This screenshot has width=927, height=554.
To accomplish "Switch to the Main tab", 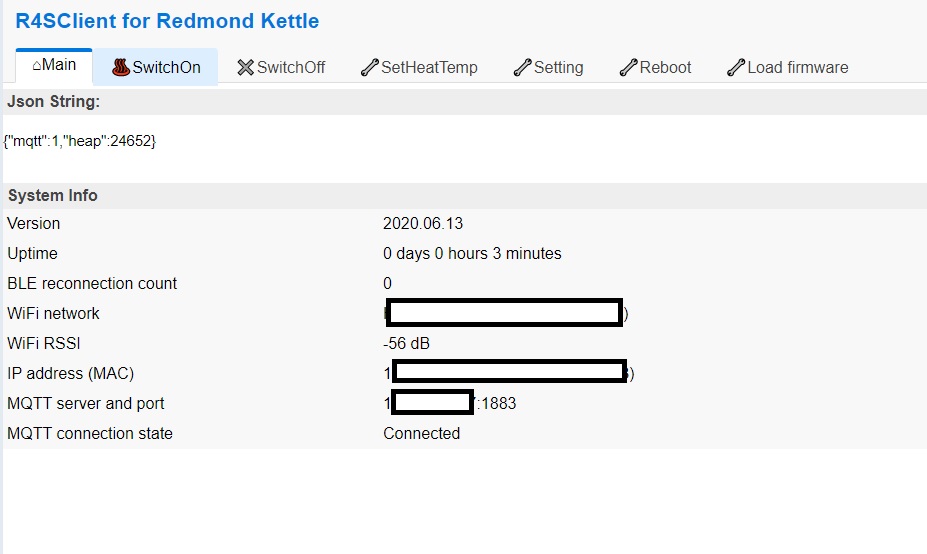I will tap(54, 66).
